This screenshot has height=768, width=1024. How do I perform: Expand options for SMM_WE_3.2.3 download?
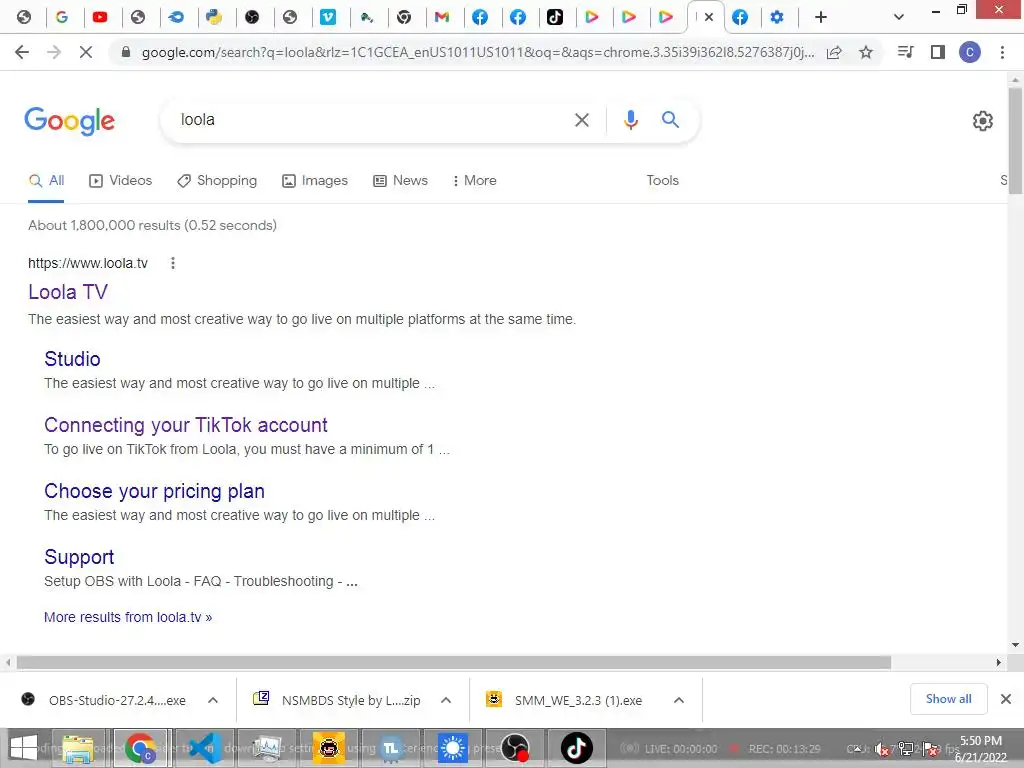tap(679, 700)
